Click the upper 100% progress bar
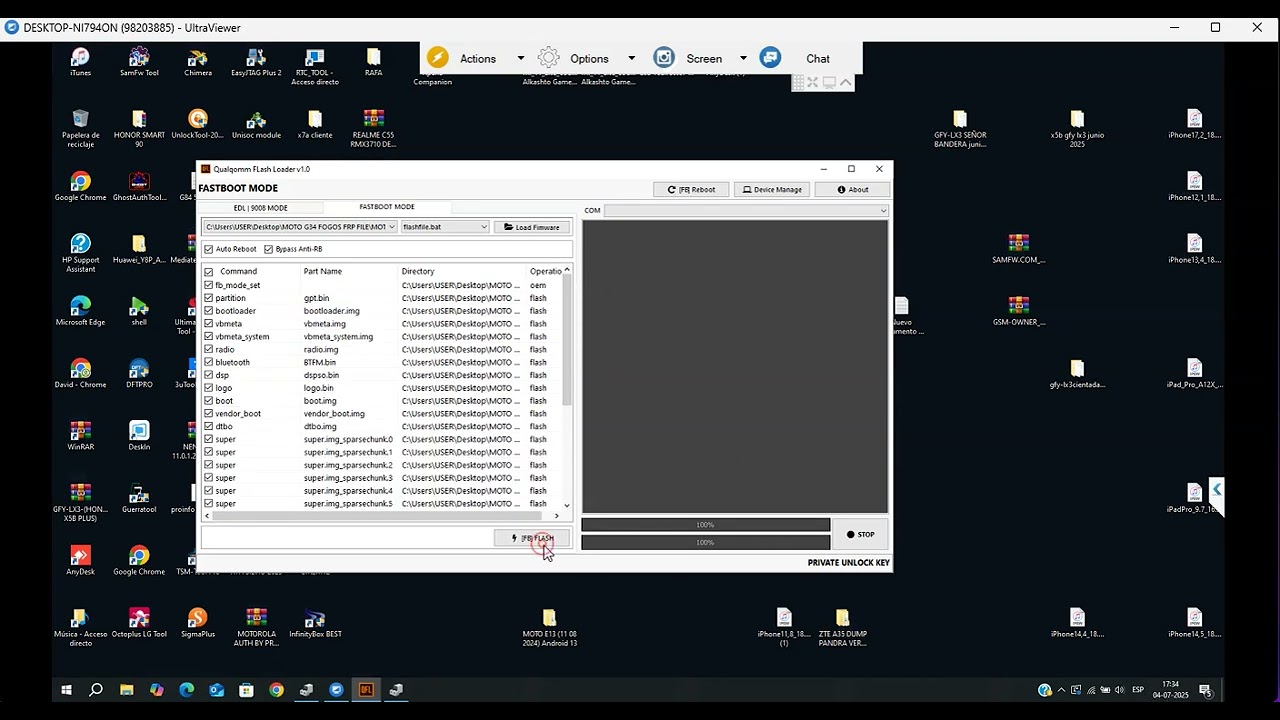Image resolution: width=1280 pixels, height=720 pixels. pos(705,525)
